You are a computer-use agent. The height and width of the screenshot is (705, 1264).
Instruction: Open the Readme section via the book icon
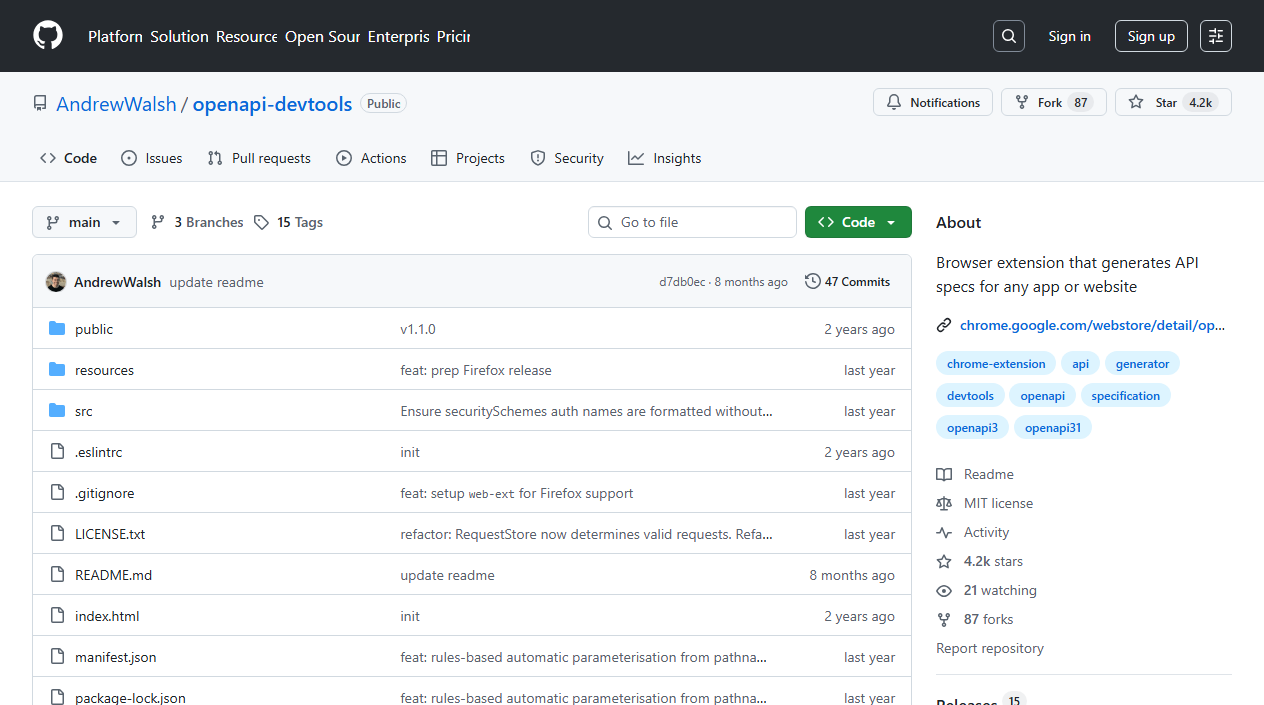(944, 473)
